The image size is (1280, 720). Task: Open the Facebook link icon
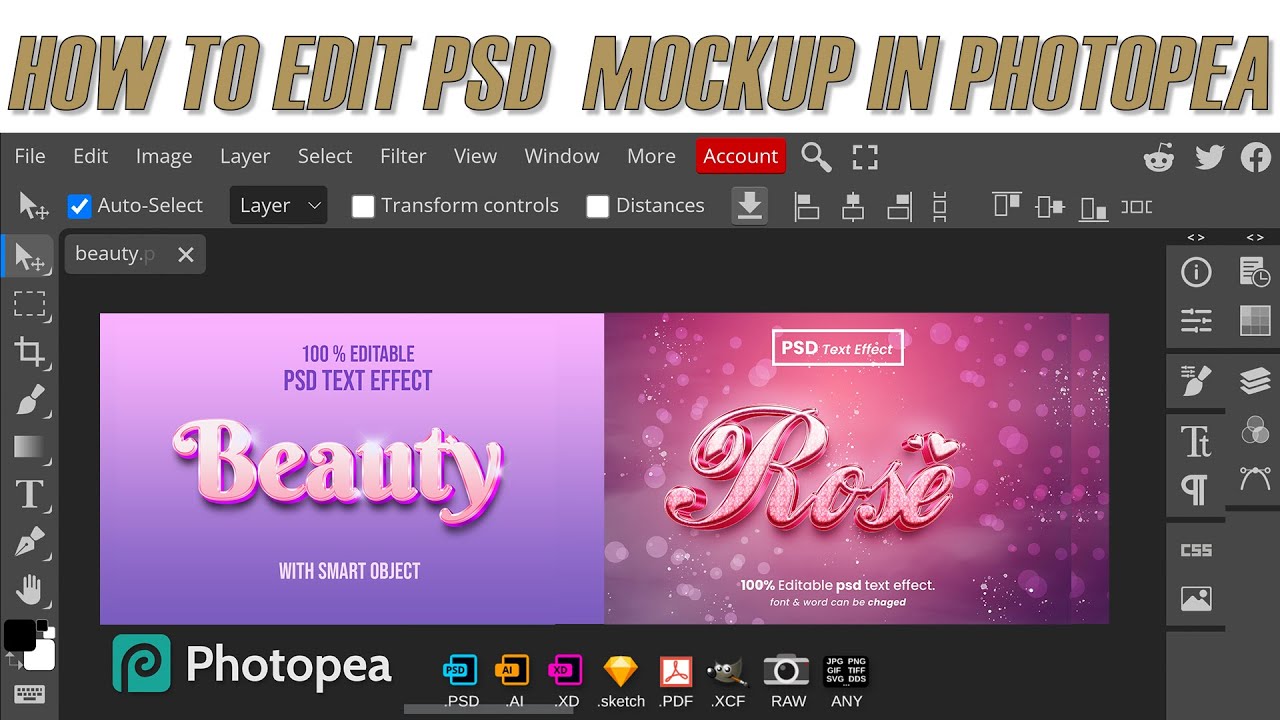pos(1256,157)
